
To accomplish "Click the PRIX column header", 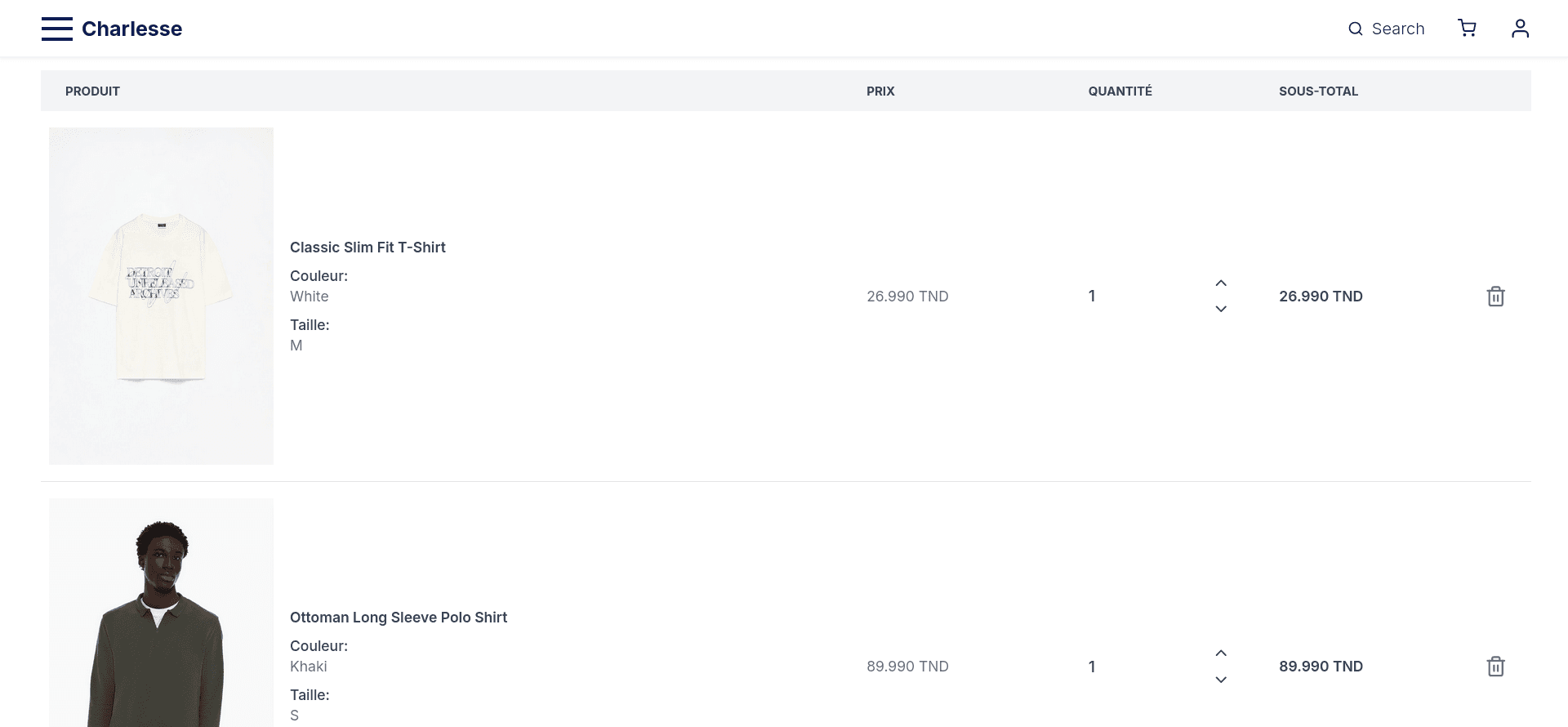I will pyautogui.click(x=880, y=91).
